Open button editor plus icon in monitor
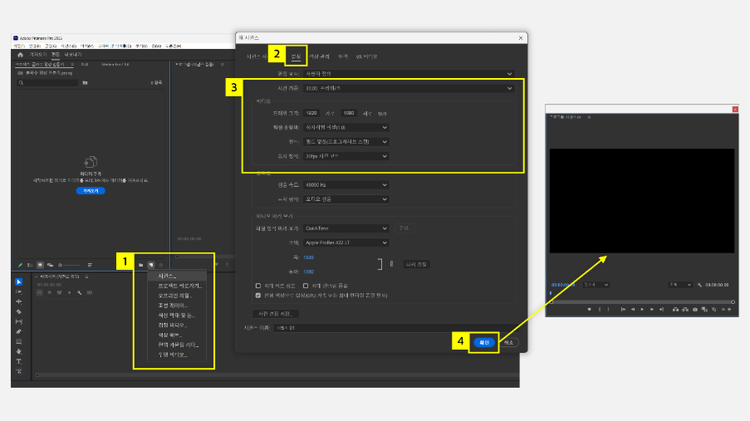 (729, 310)
